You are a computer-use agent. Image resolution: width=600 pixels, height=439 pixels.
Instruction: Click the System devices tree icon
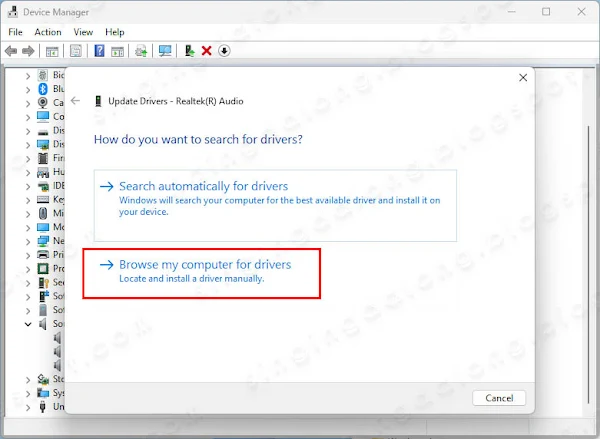(43, 393)
